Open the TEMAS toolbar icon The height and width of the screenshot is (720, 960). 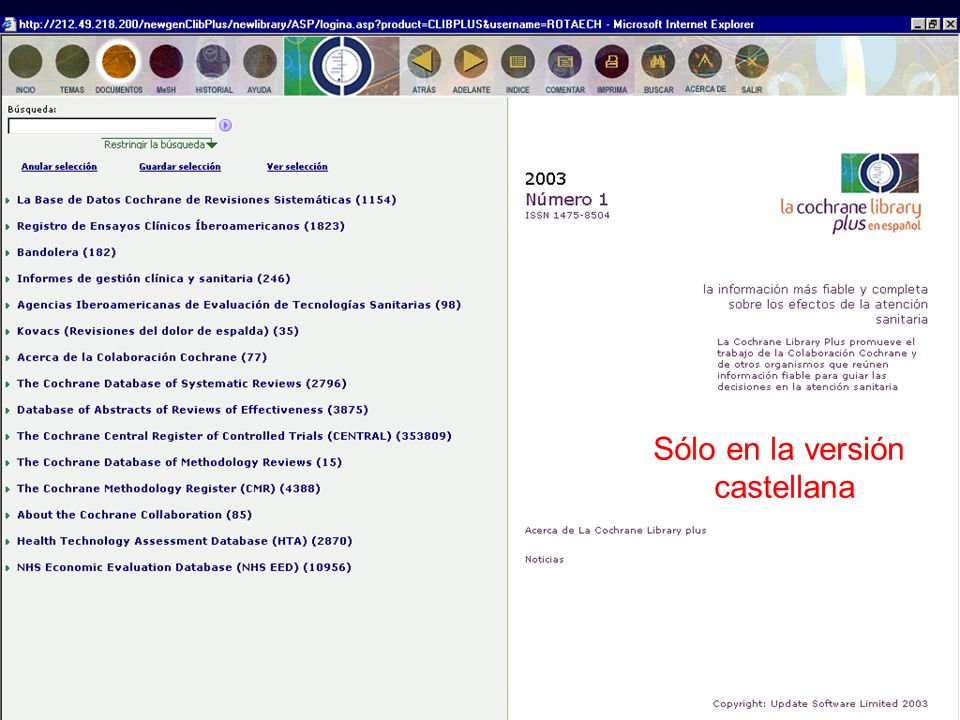pyautogui.click(x=72, y=62)
